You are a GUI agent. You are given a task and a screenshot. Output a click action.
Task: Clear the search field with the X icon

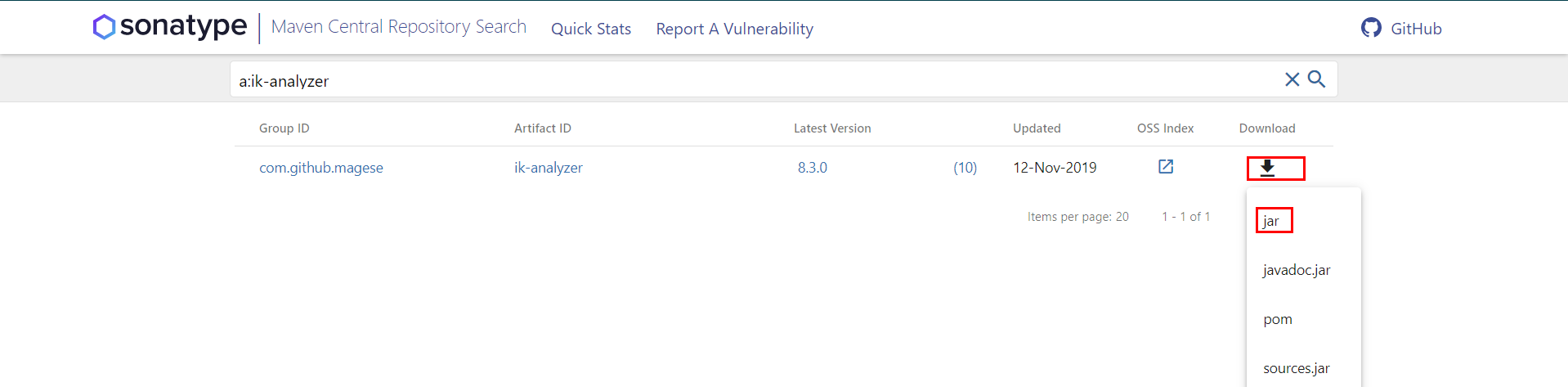tap(1292, 79)
